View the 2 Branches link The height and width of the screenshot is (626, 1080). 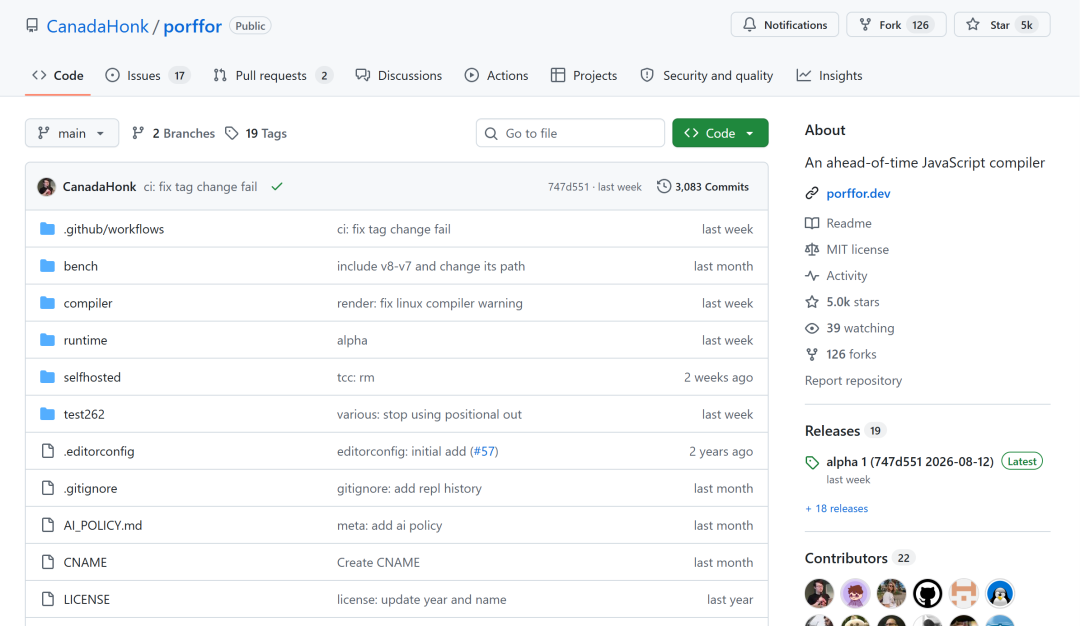pyautogui.click(x=174, y=134)
